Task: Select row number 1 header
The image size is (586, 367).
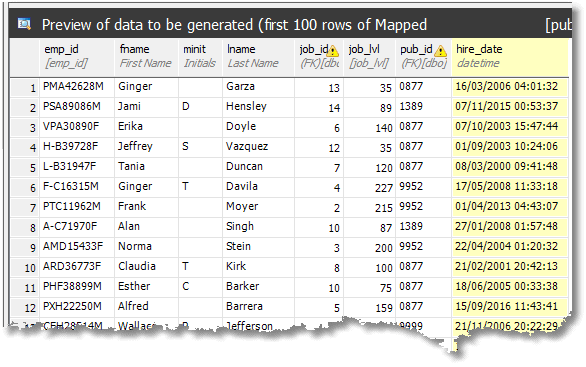Action: pos(25,88)
